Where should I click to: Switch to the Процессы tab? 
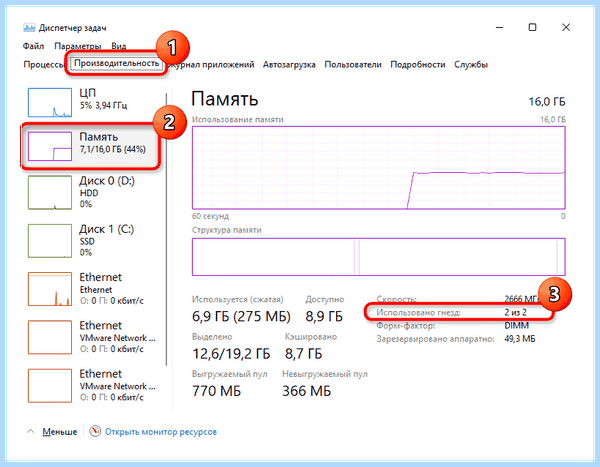pos(43,65)
